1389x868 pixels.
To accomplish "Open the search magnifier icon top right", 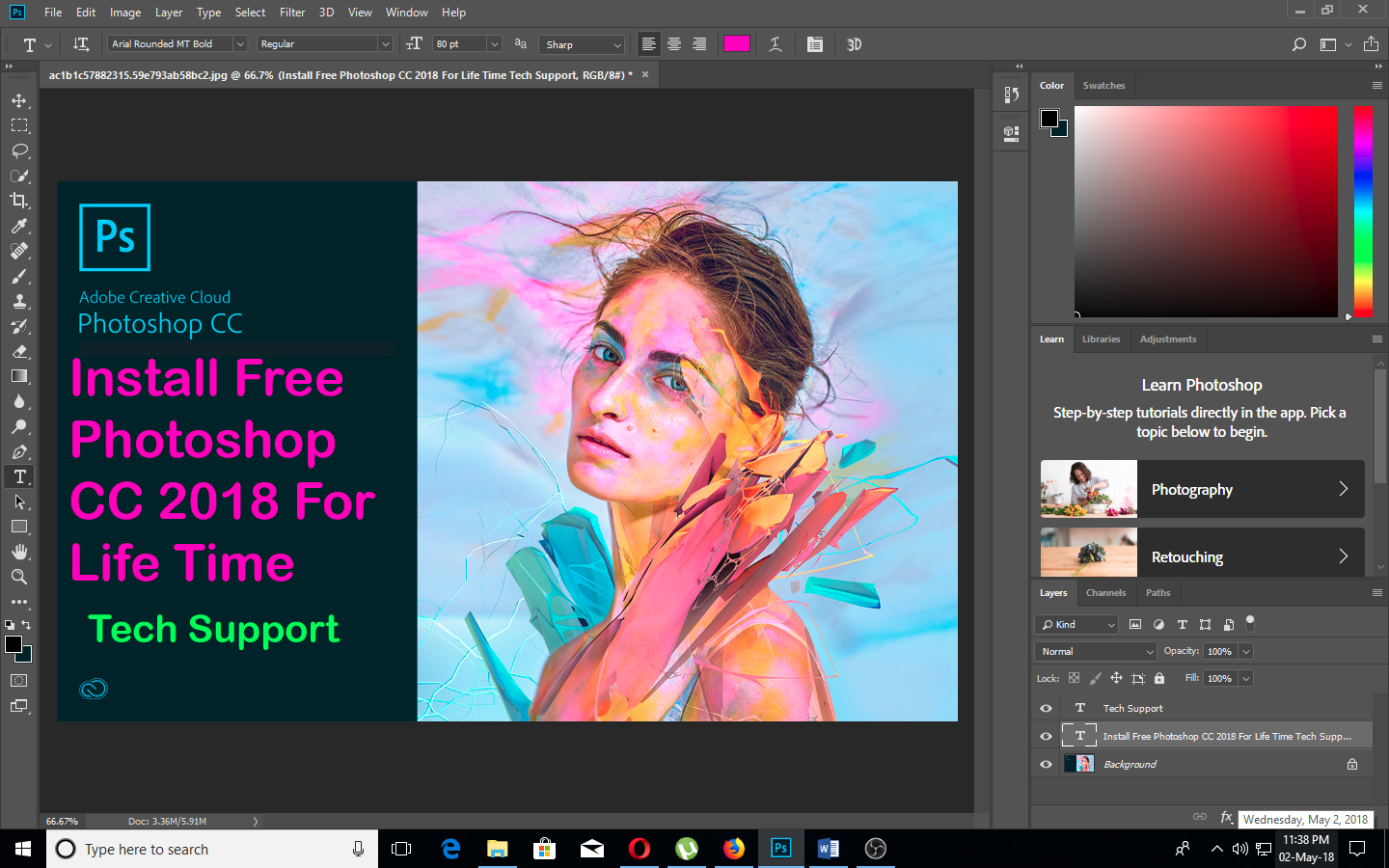I will pos(1299,44).
